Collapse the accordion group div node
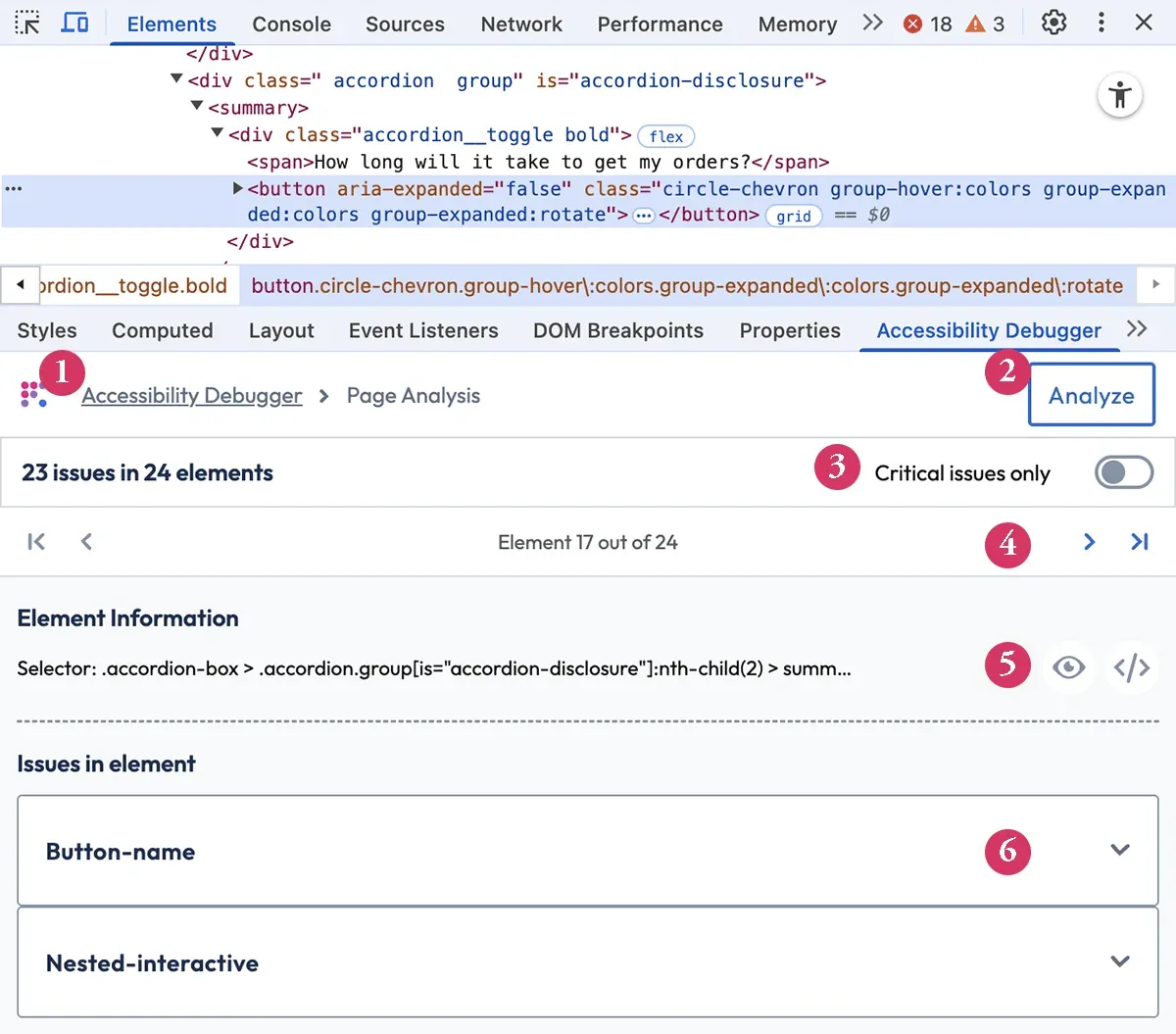 click(x=176, y=78)
